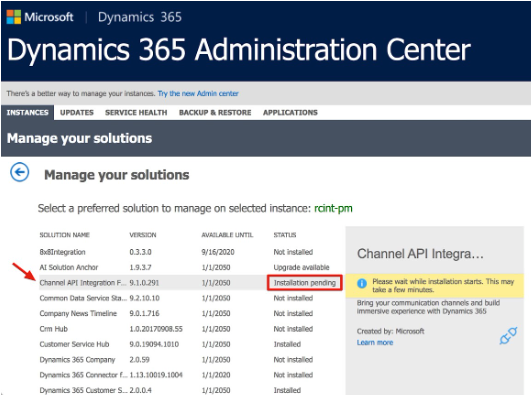Click 'Try the new Admin center' link
531x398 pixels.
pos(198,93)
